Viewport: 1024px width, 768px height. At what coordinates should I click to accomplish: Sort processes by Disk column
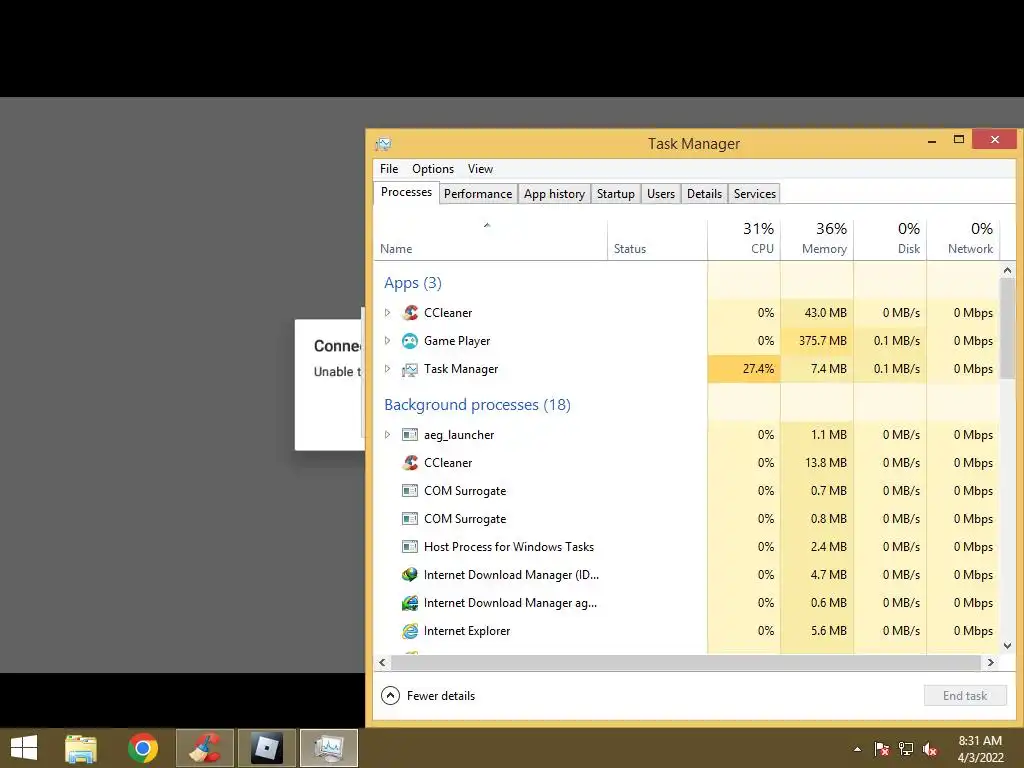click(890, 240)
